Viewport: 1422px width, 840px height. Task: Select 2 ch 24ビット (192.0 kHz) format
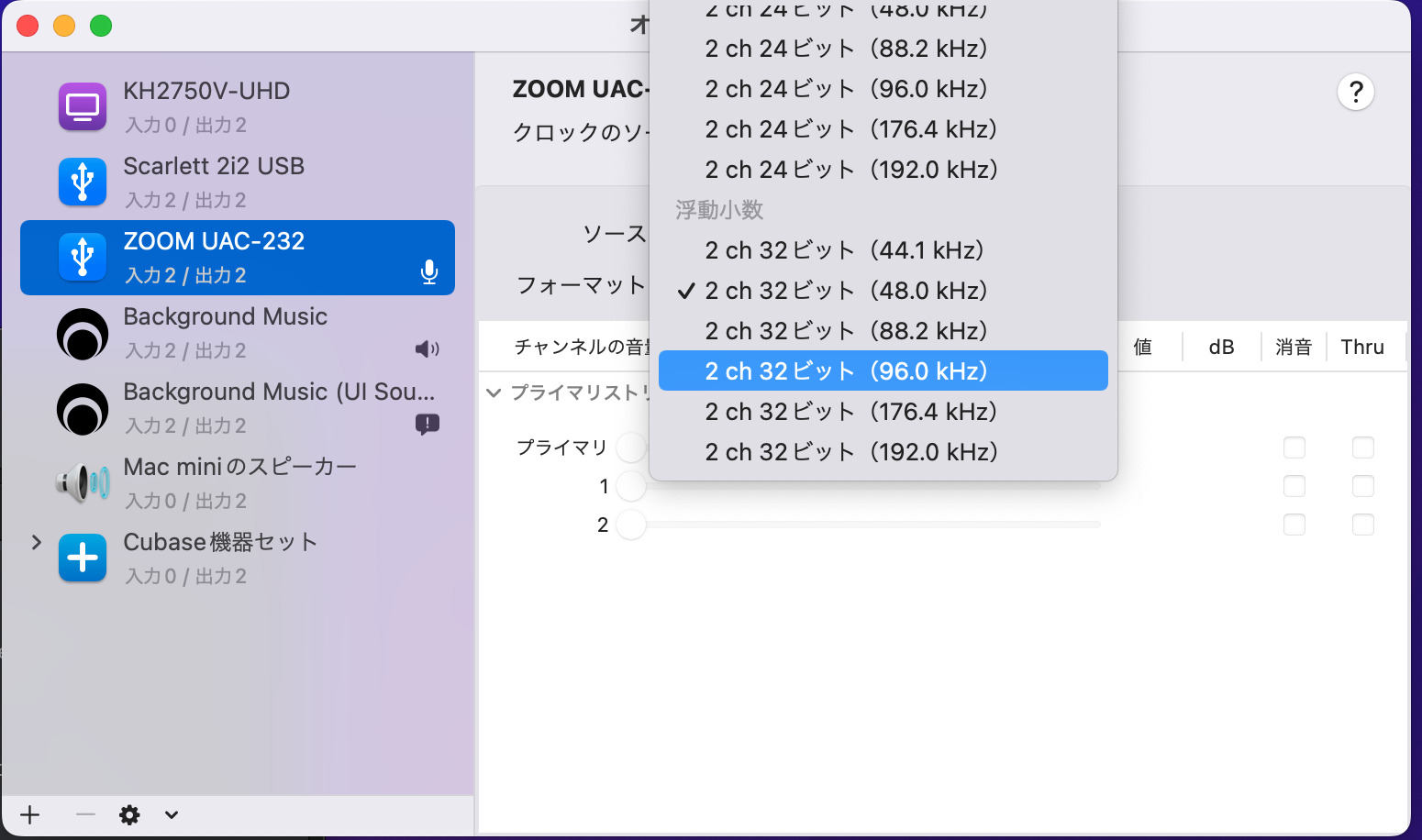883,170
